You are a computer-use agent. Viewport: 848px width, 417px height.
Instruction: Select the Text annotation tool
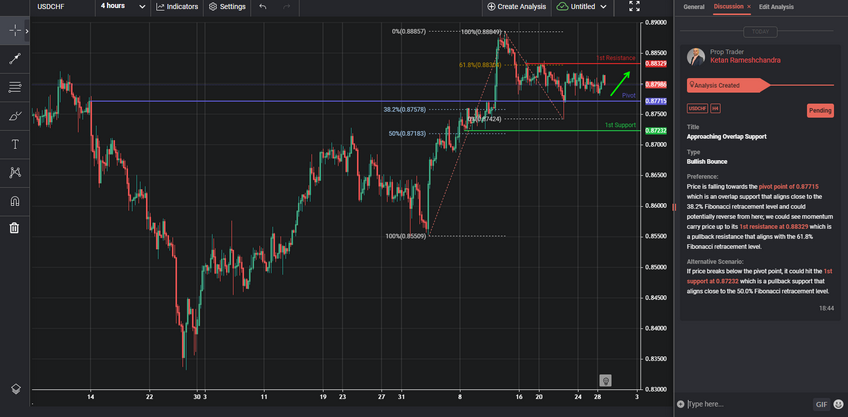[15, 144]
